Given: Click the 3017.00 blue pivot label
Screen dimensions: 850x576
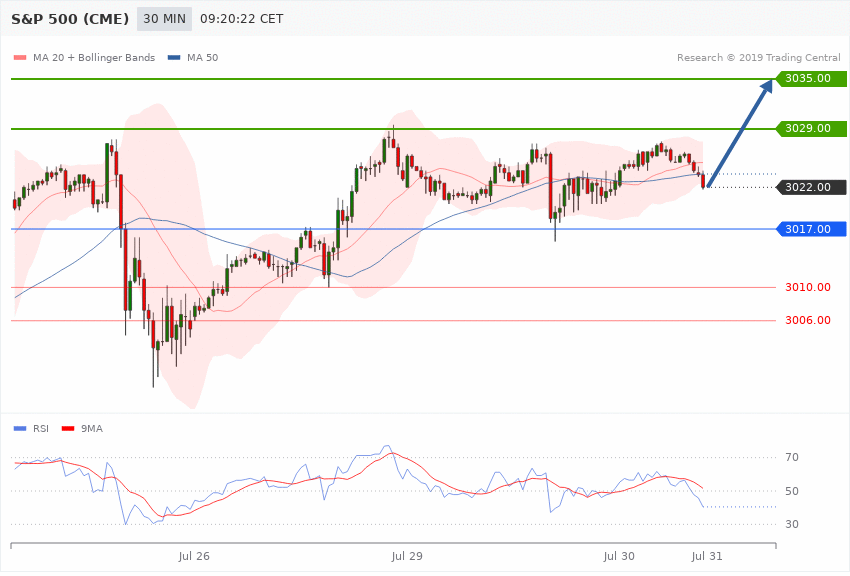Looking at the screenshot, I should coord(812,229).
